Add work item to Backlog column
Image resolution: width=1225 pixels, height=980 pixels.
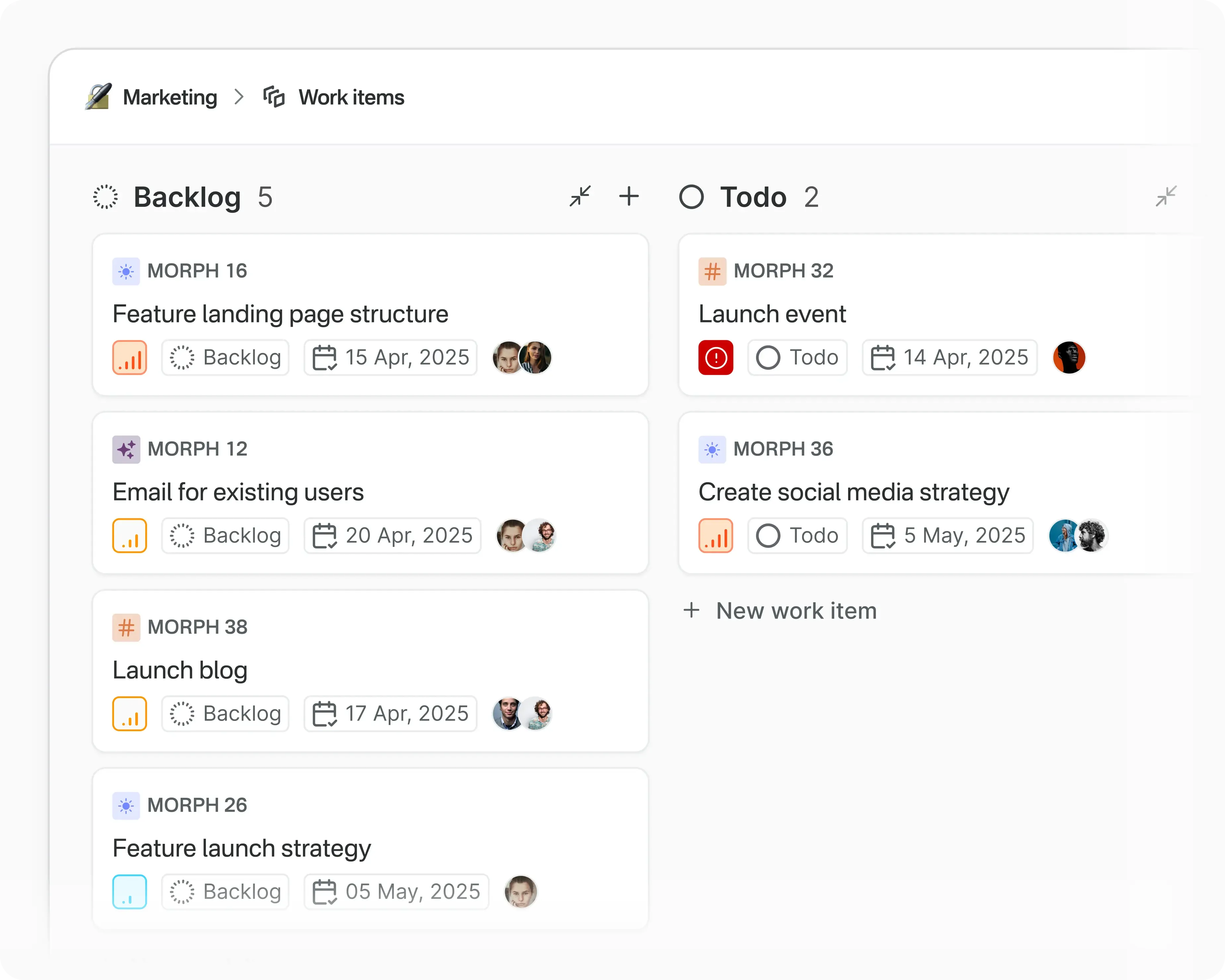628,196
